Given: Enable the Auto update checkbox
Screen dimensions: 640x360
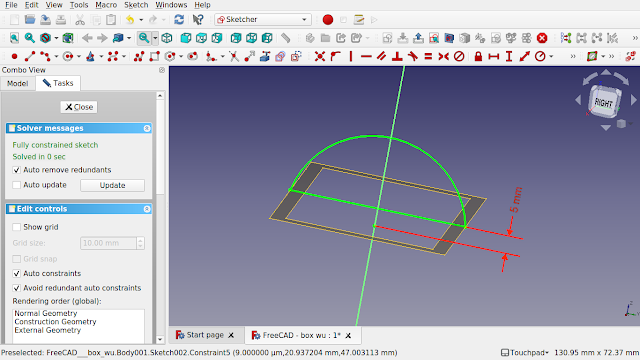Looking at the screenshot, I should (x=16, y=185).
